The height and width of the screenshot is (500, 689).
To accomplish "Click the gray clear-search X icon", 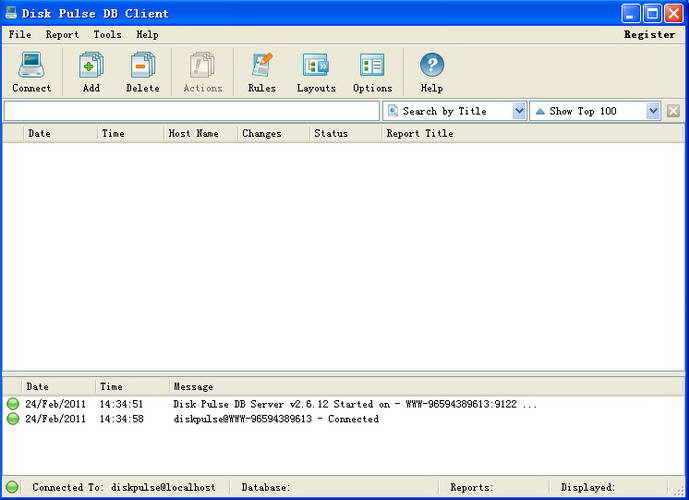I will pos(673,111).
